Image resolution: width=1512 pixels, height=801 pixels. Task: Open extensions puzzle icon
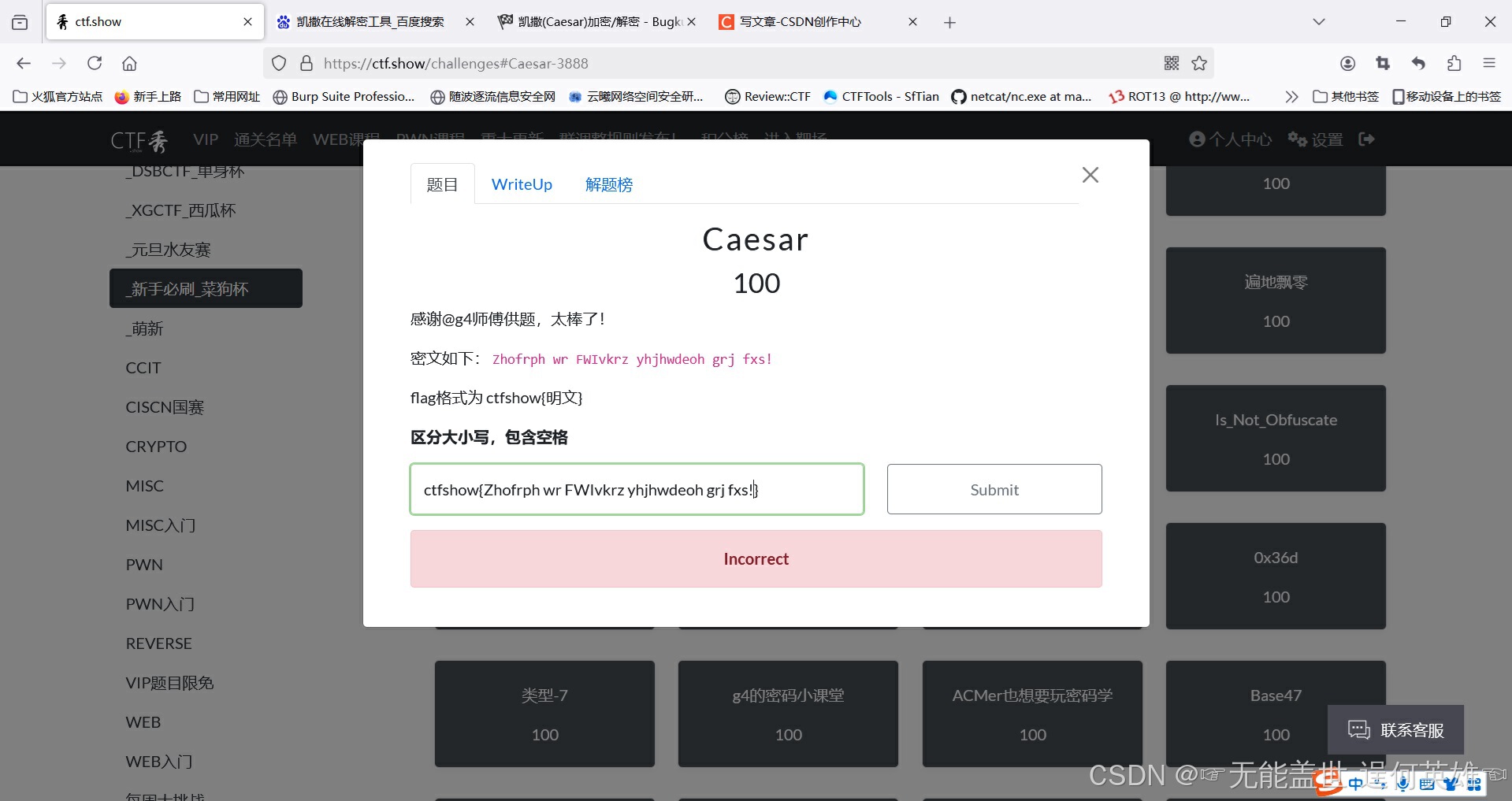1454,63
